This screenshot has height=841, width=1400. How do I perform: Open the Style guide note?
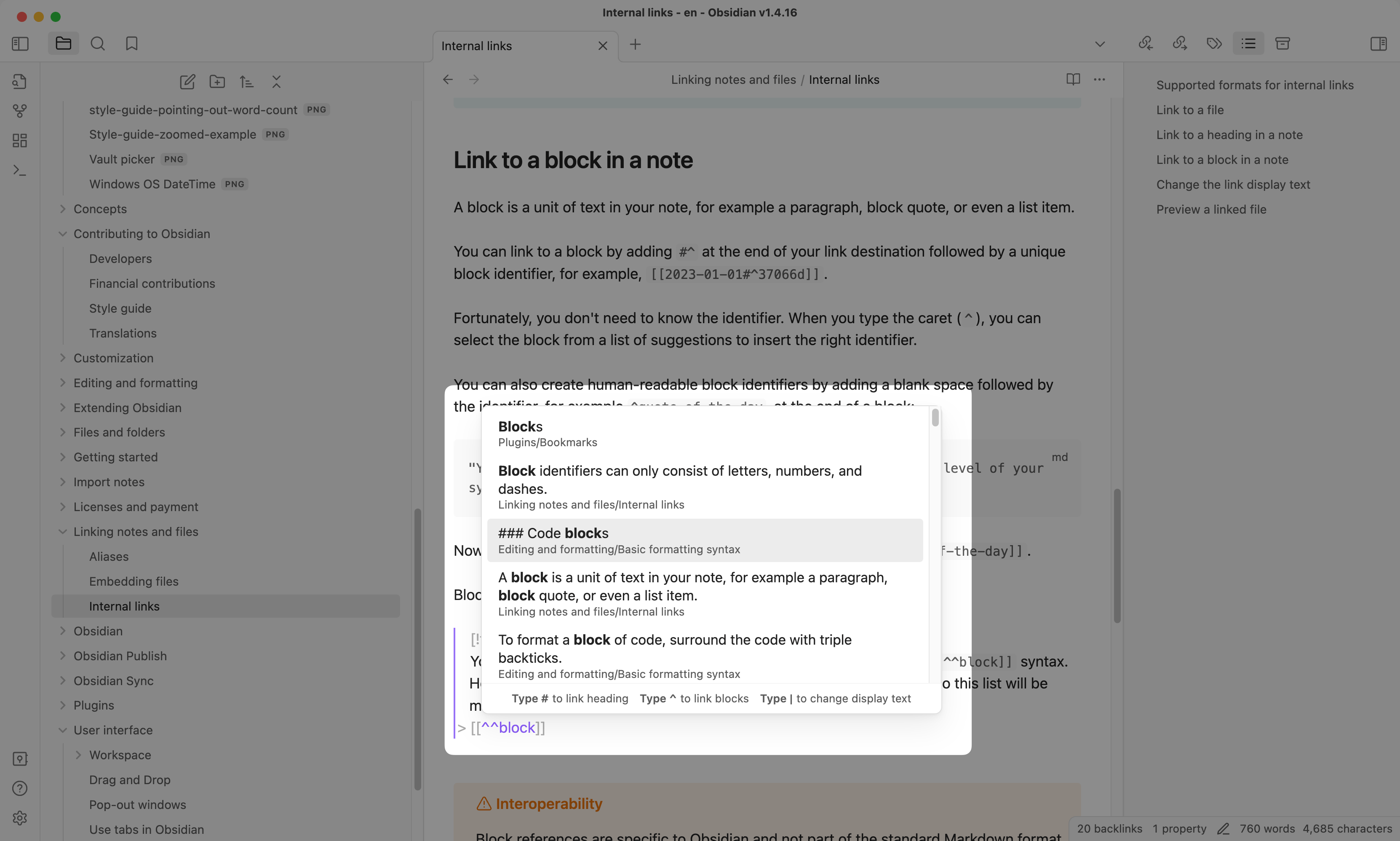click(120, 308)
